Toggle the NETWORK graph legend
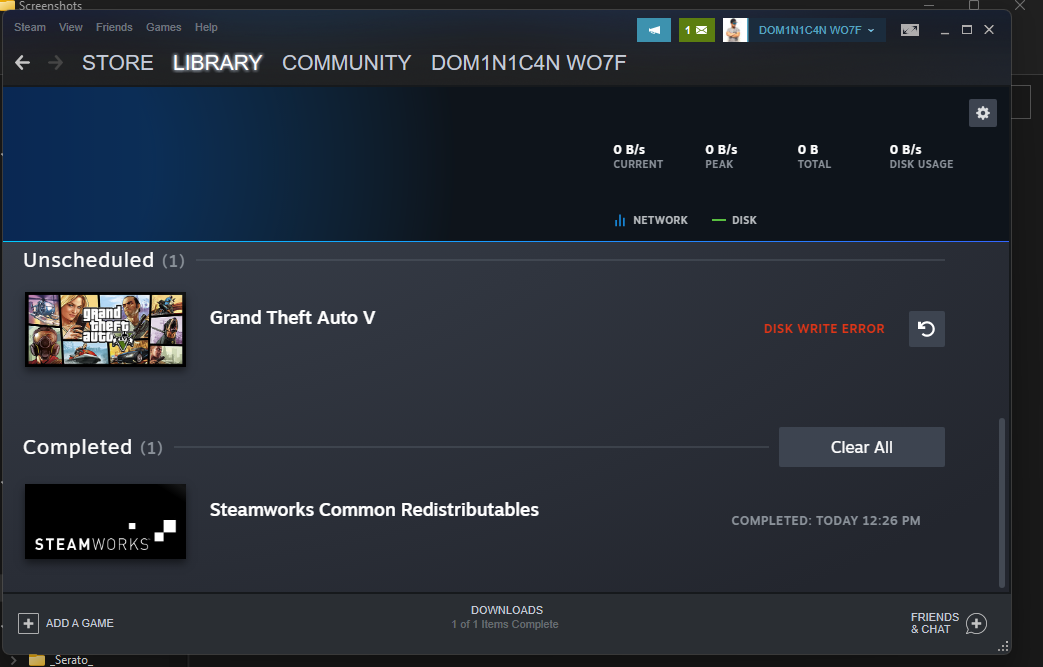Viewport: 1043px width, 667px height. click(651, 220)
